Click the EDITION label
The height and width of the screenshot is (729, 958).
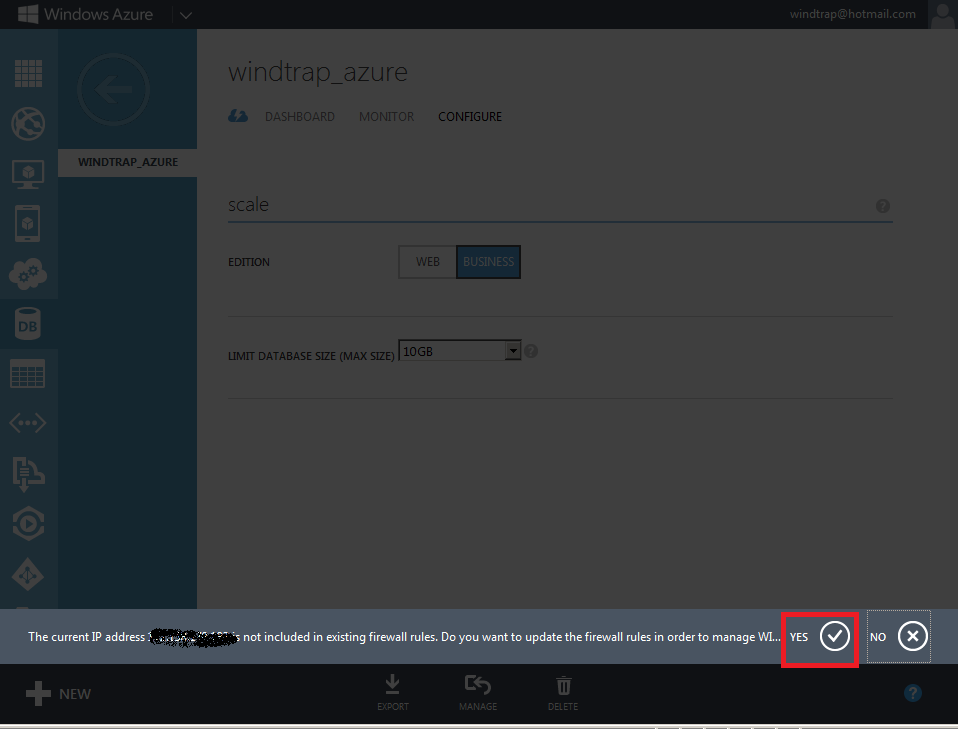[x=249, y=262]
